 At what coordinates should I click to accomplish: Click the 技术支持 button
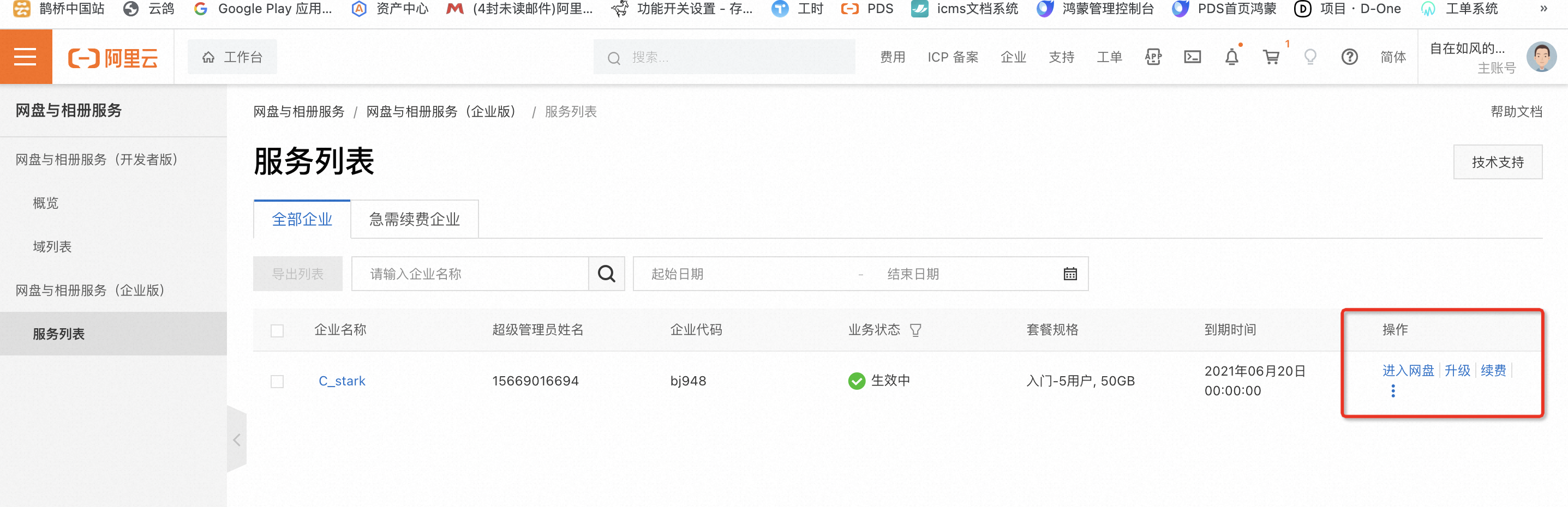pyautogui.click(x=1498, y=162)
